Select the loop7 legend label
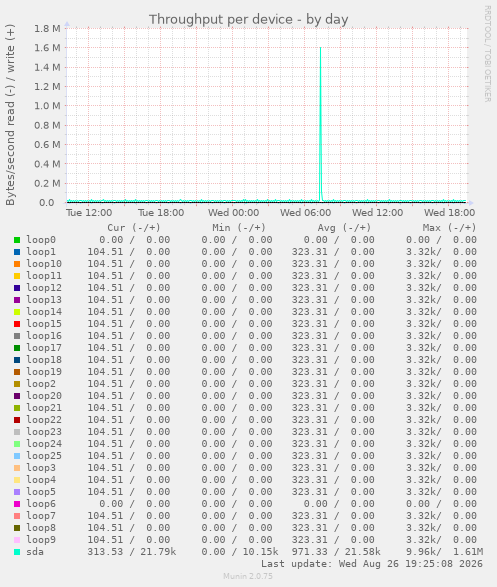The image size is (497, 587). pos(41,515)
